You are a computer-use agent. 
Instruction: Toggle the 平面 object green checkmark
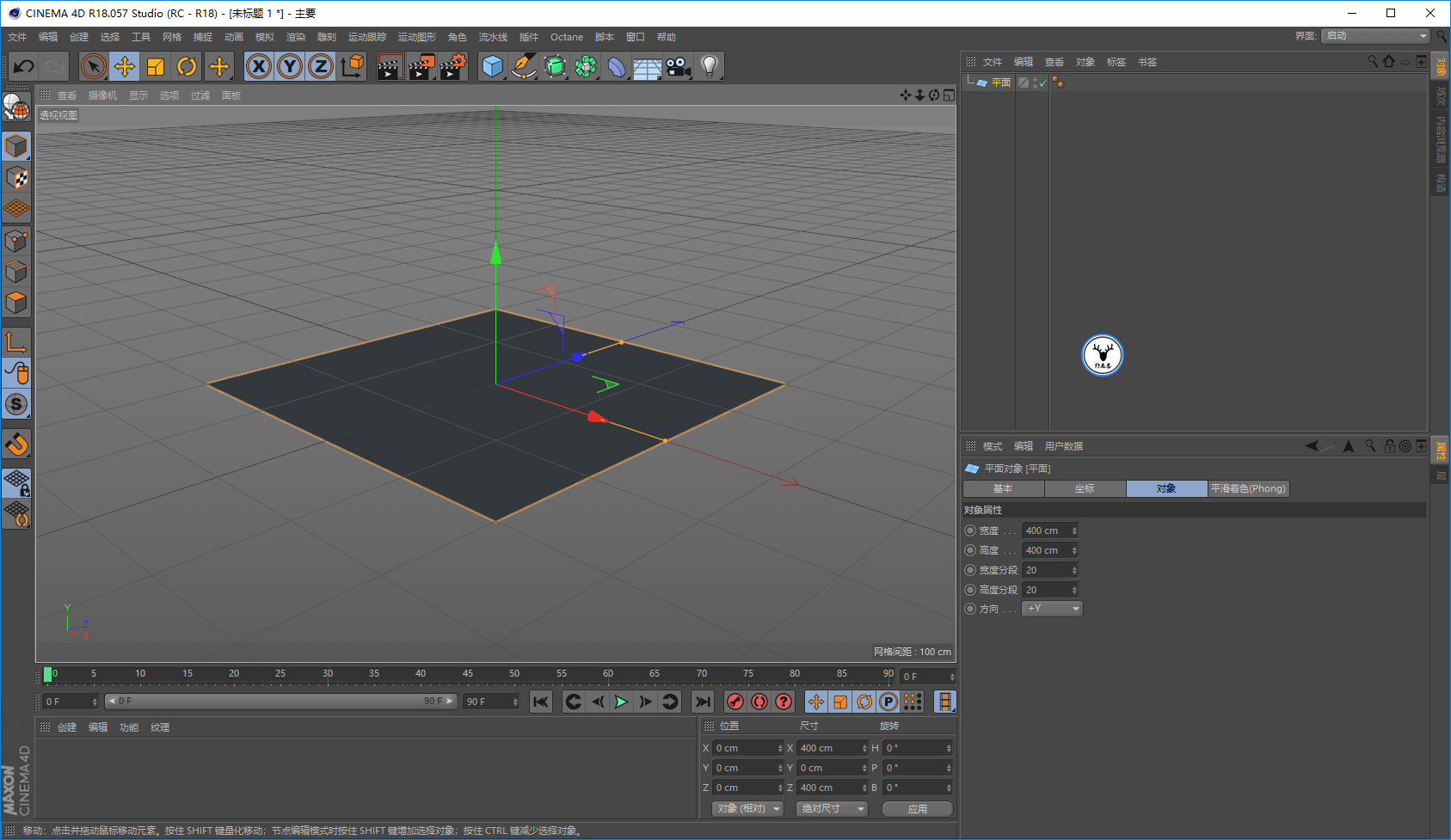point(1043,83)
